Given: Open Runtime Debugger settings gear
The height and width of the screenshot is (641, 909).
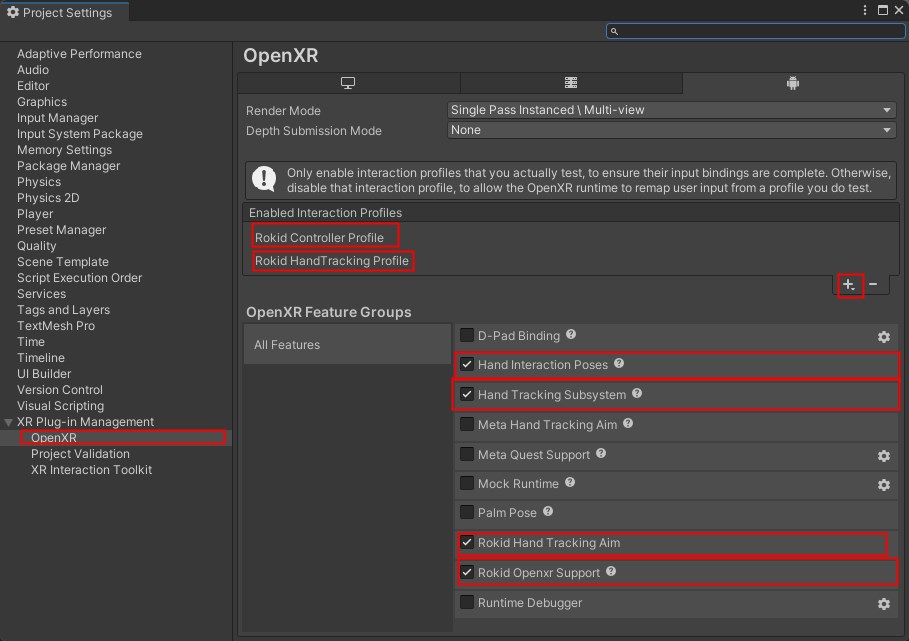Looking at the screenshot, I should pos(883,604).
